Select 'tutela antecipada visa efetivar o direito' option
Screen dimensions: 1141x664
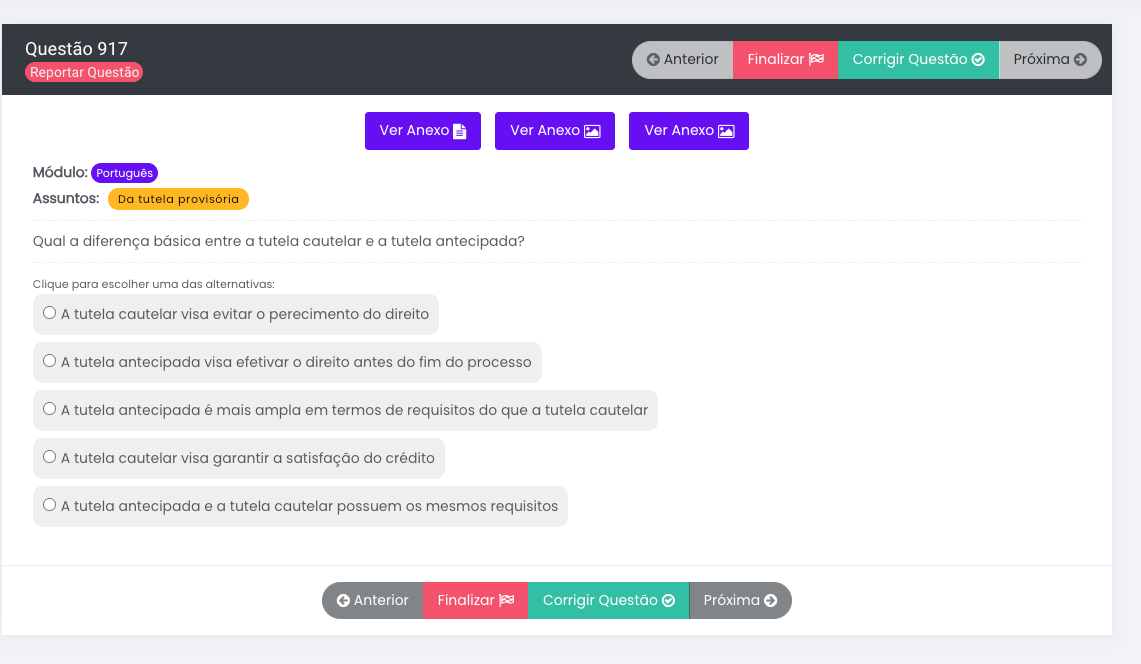click(50, 361)
